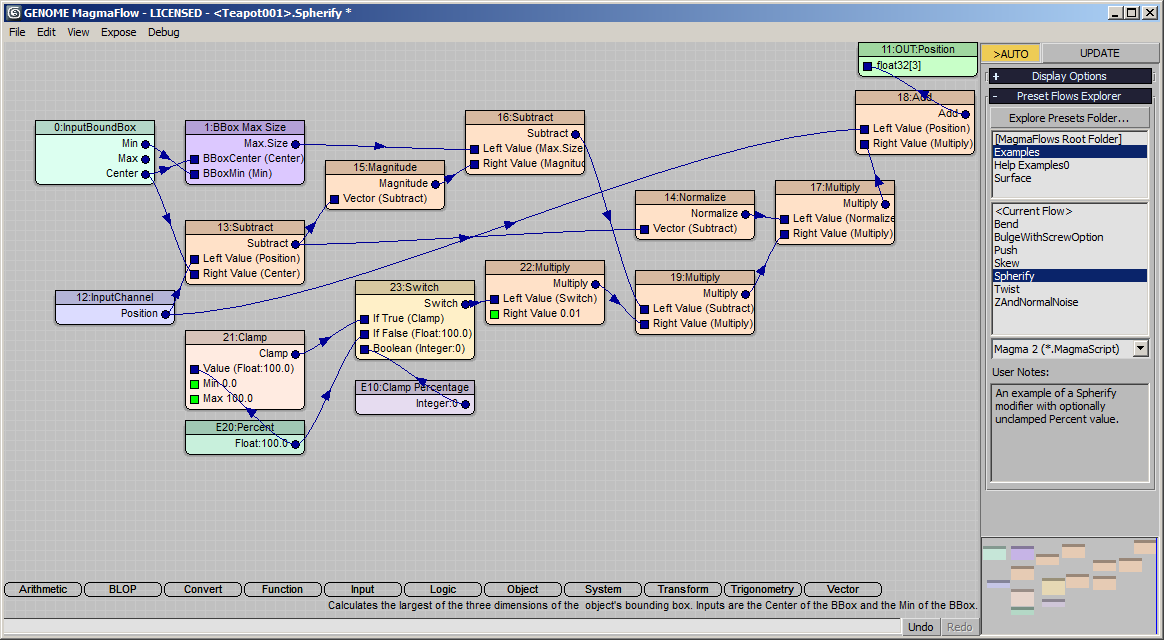Click the 14:Normalize output socket
The image size is (1164, 640).
[745, 214]
